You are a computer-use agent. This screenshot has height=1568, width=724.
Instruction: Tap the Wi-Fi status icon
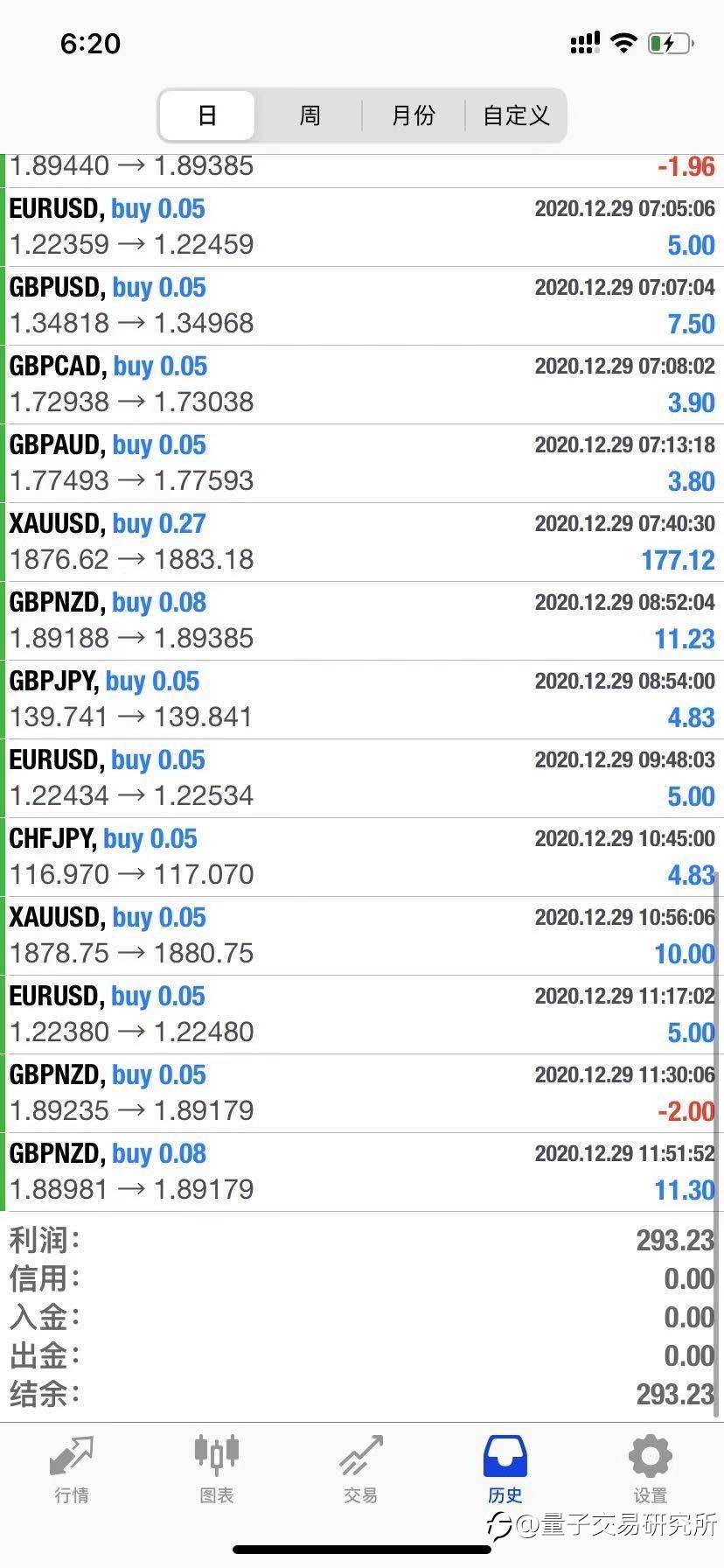[623, 43]
